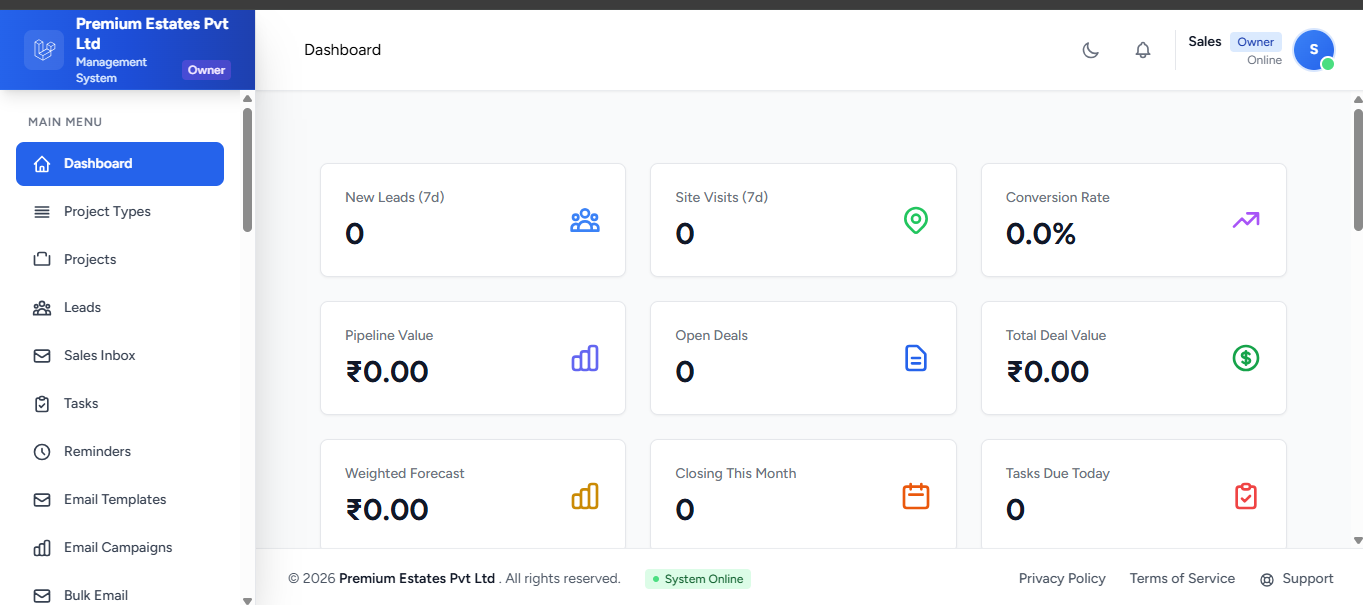The width and height of the screenshot is (1363, 605).
Task: Toggle dark mode with the moon icon
Action: pyautogui.click(x=1090, y=49)
